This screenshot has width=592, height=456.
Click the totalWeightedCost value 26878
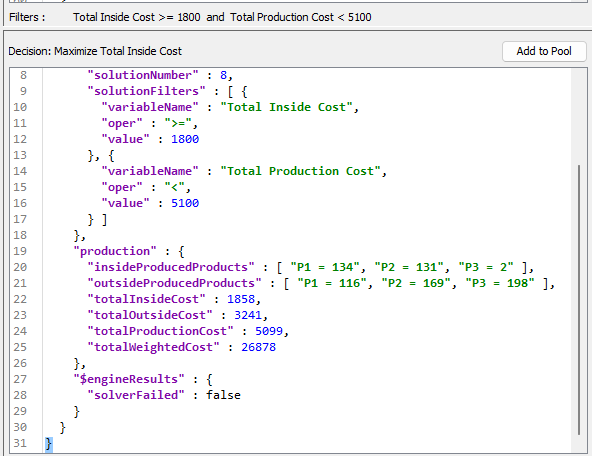(259, 347)
